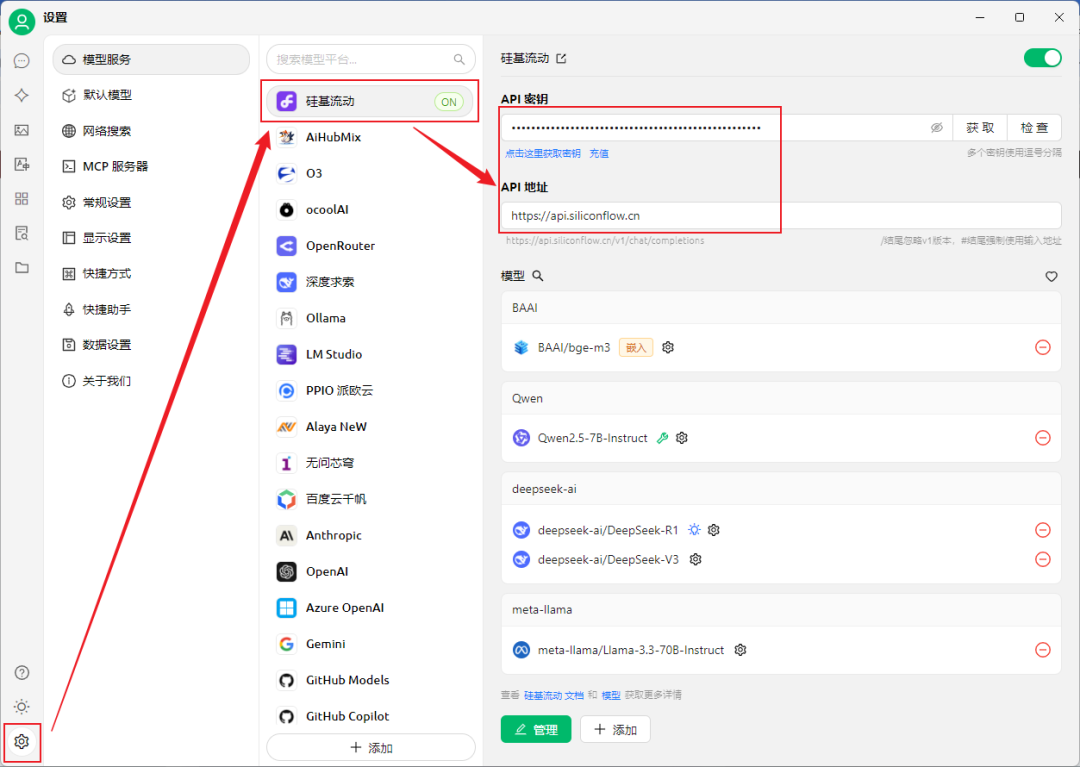Open 数据设置 settings menu

[x=151, y=345]
